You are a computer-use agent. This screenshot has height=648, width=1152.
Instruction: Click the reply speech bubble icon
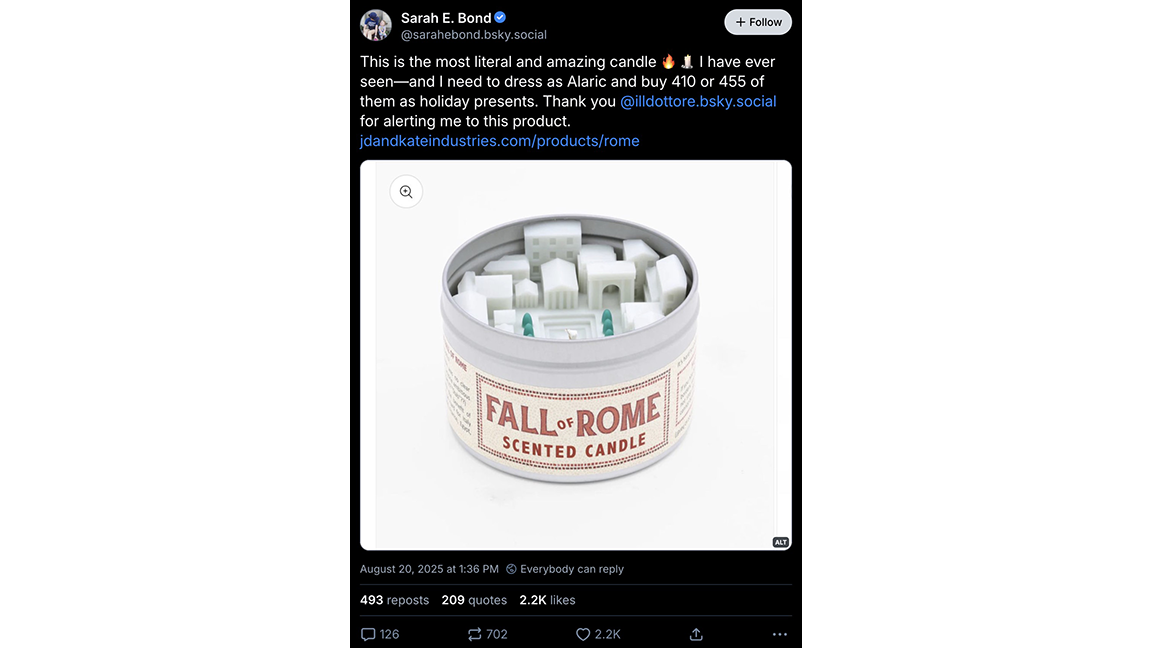click(x=368, y=634)
